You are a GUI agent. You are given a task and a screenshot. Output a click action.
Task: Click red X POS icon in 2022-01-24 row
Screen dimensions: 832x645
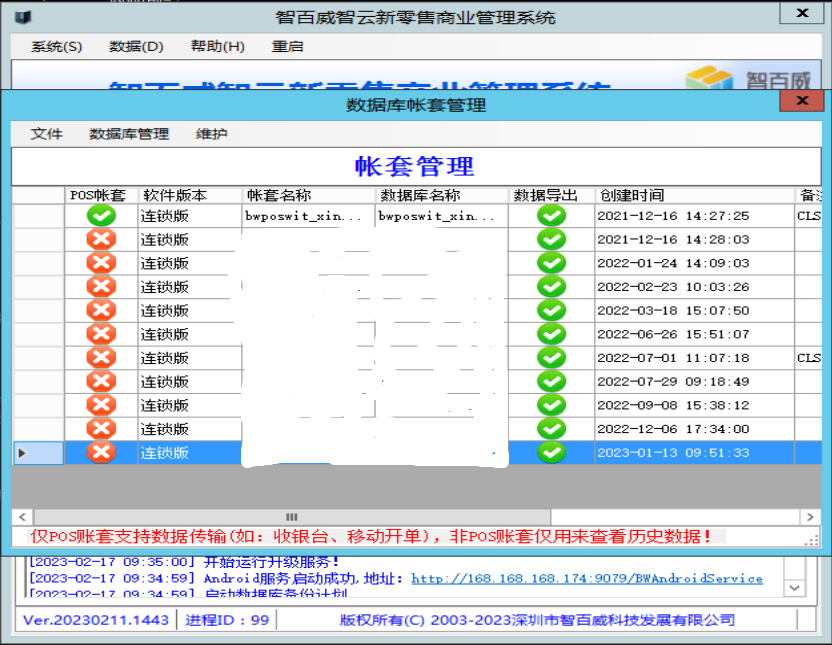pos(101,263)
